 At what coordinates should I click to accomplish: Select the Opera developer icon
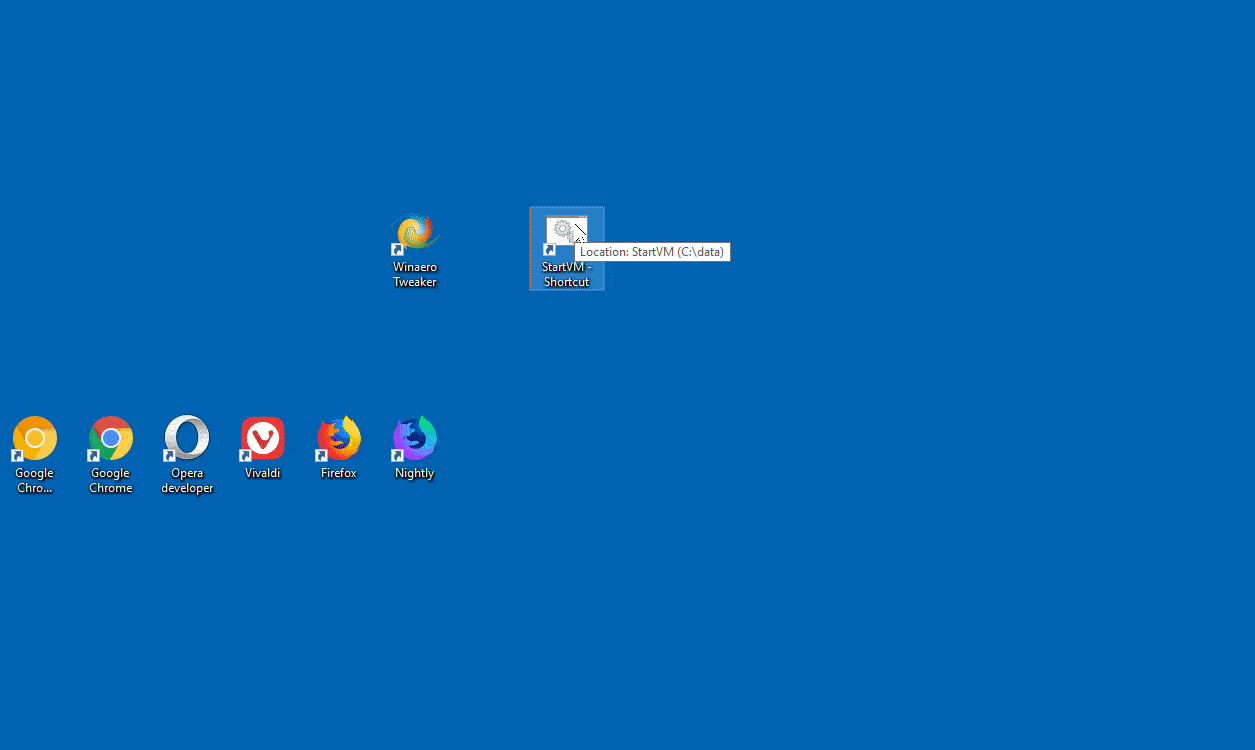[x=187, y=439]
